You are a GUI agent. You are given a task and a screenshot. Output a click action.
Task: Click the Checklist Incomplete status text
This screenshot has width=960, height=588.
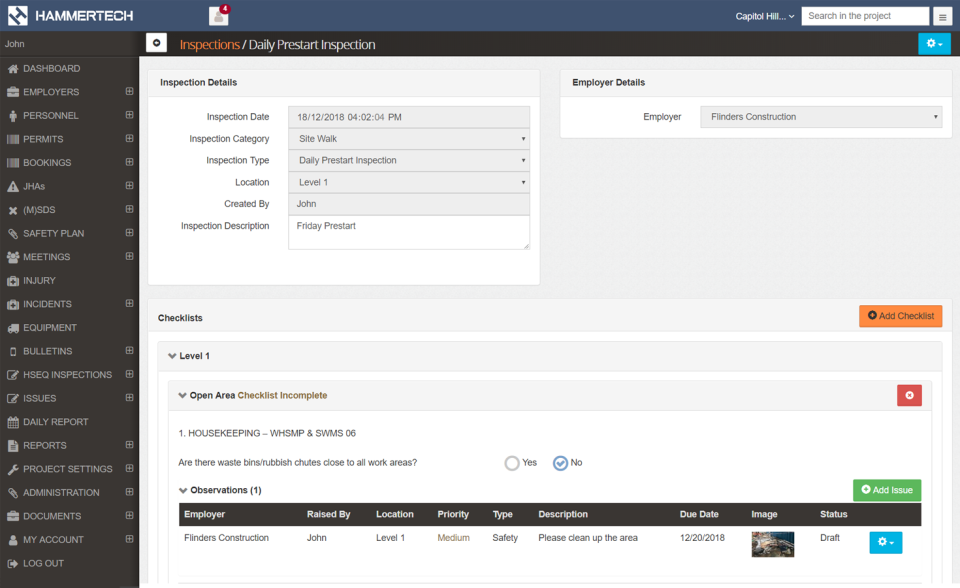[282, 396]
